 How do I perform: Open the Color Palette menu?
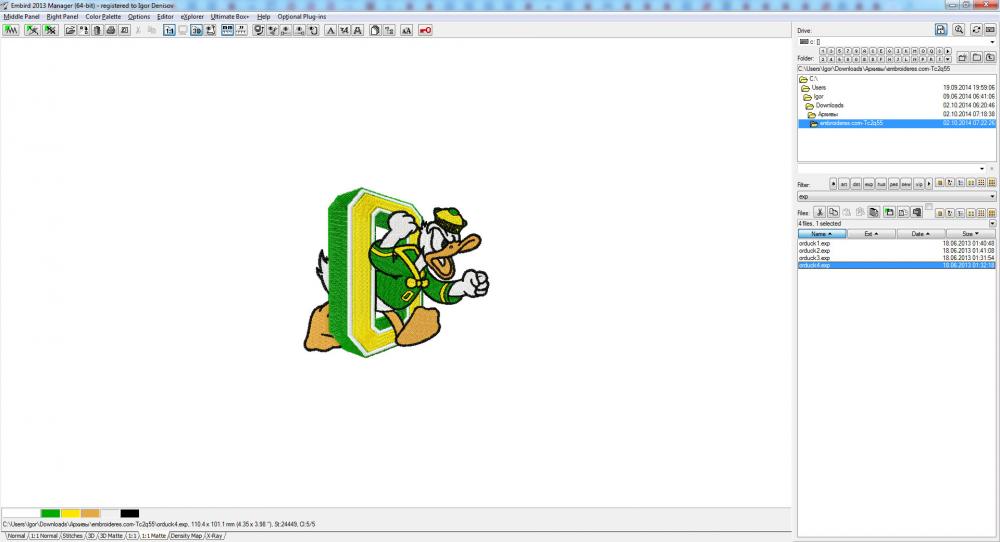(x=103, y=17)
